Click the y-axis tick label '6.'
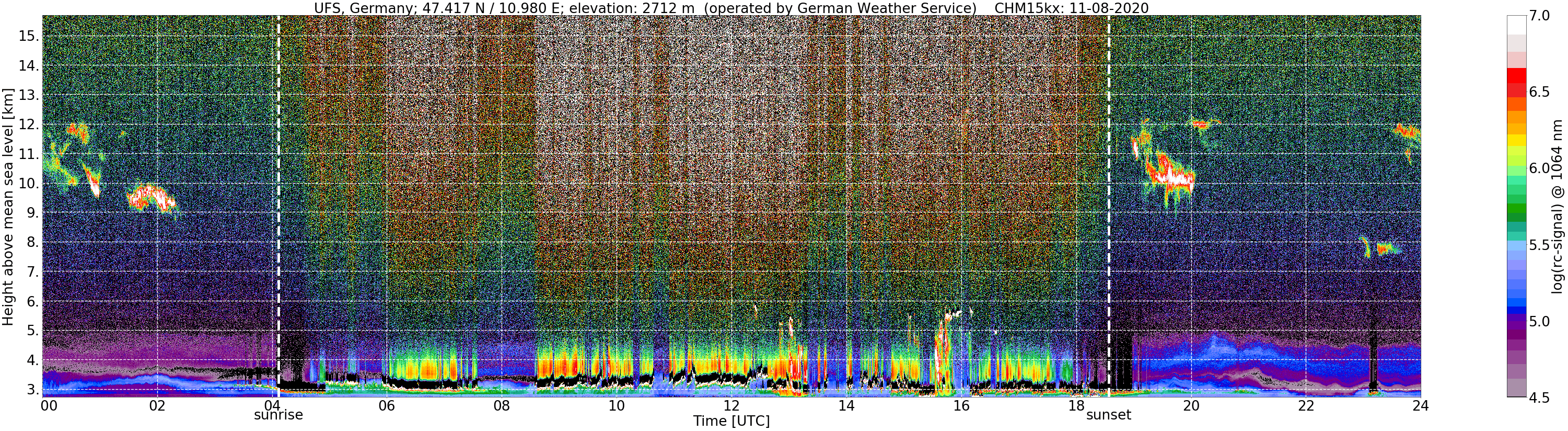Viewport: 1568px width, 431px height. point(33,301)
